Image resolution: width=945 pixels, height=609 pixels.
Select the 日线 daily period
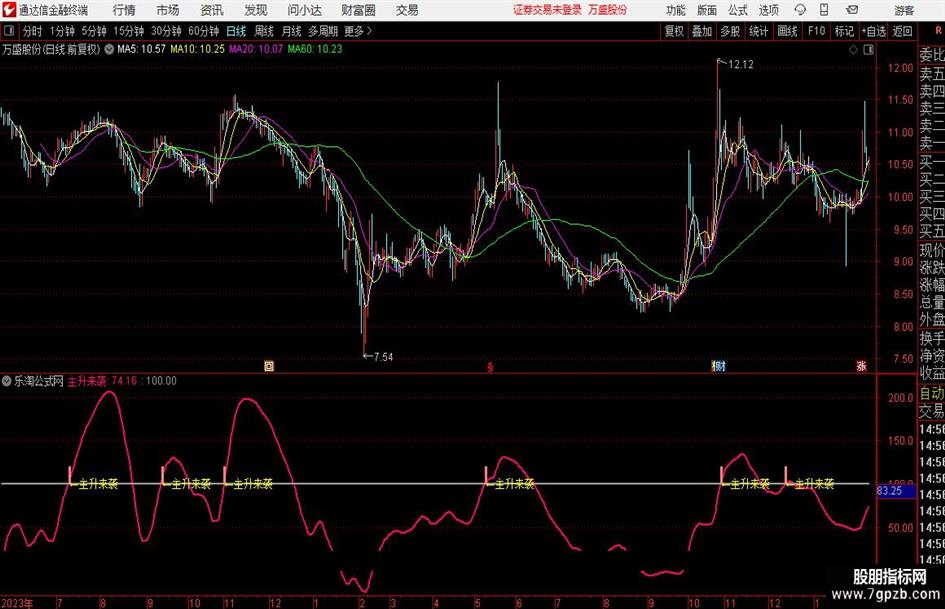pos(236,31)
